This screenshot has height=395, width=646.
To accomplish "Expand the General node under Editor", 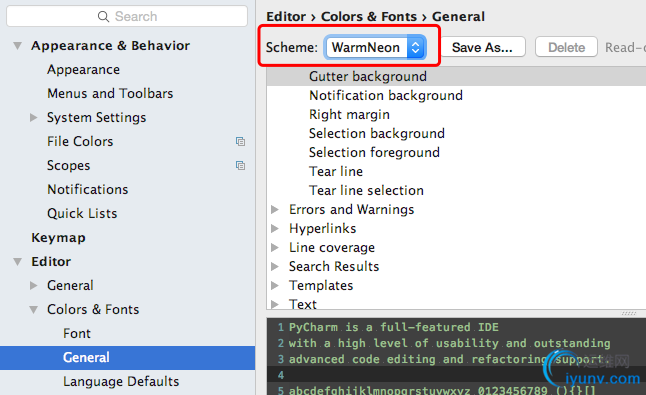I will pyautogui.click(x=34, y=285).
